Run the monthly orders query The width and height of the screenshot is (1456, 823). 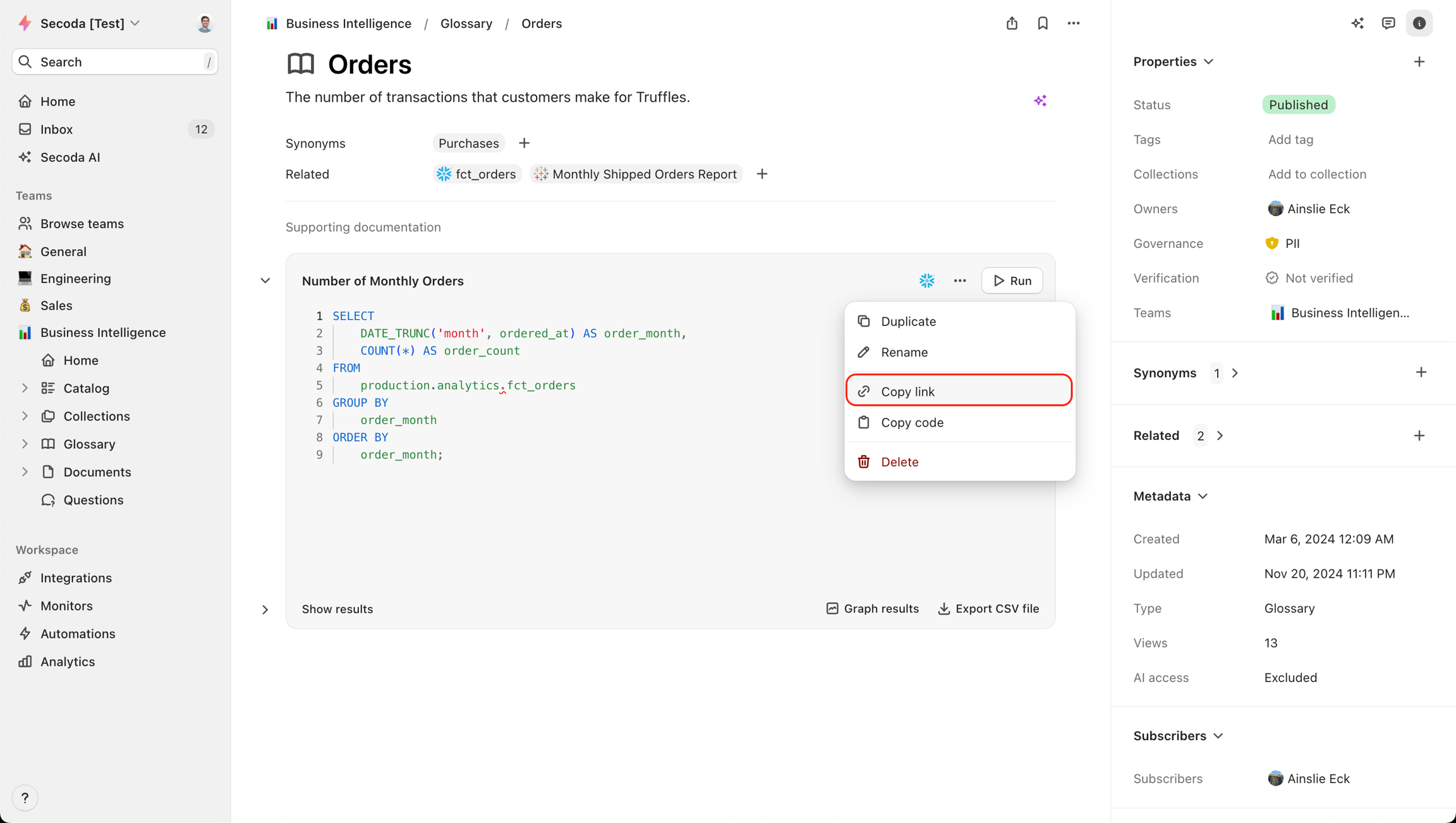1012,281
